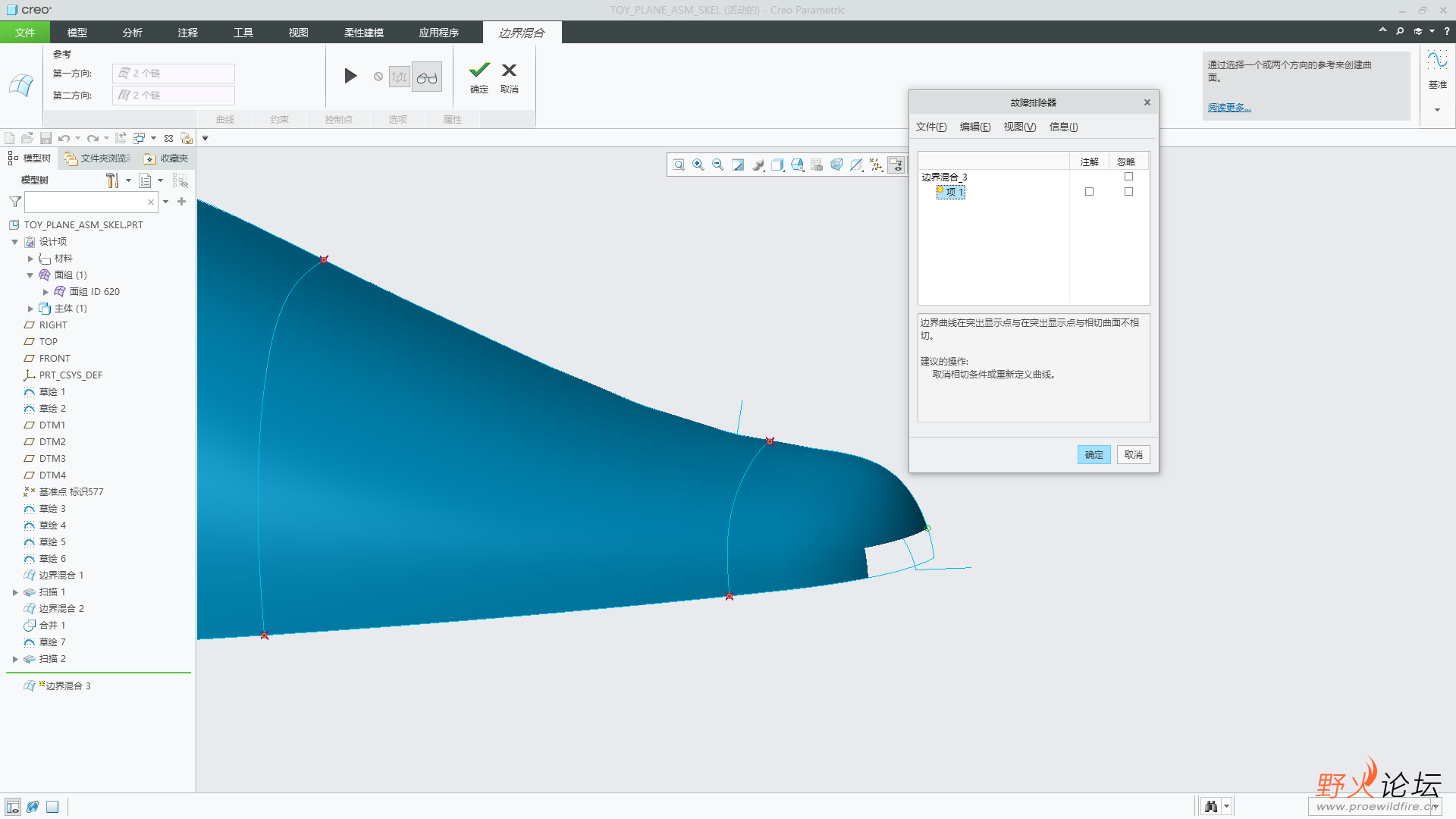
Task: Switch to the 模型 ribbon tab
Action: pos(77,33)
